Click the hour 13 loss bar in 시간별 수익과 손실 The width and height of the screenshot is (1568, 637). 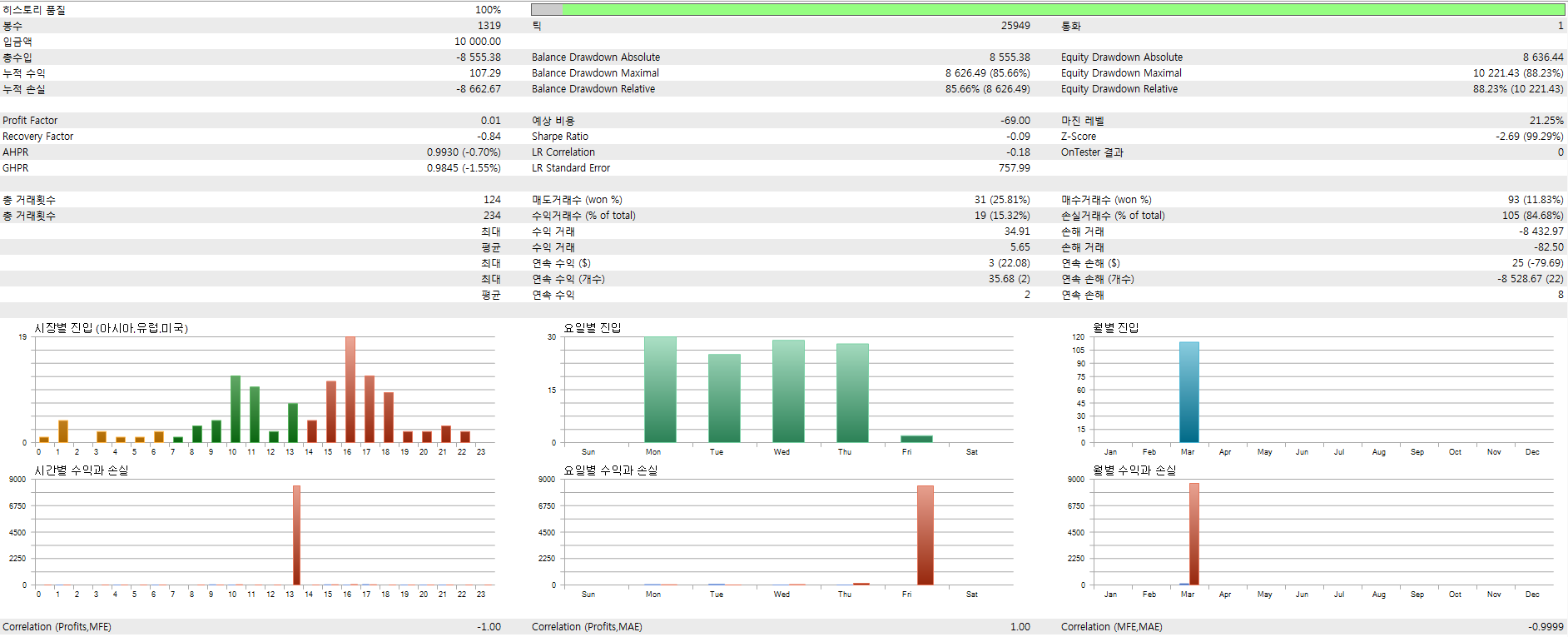click(296, 535)
